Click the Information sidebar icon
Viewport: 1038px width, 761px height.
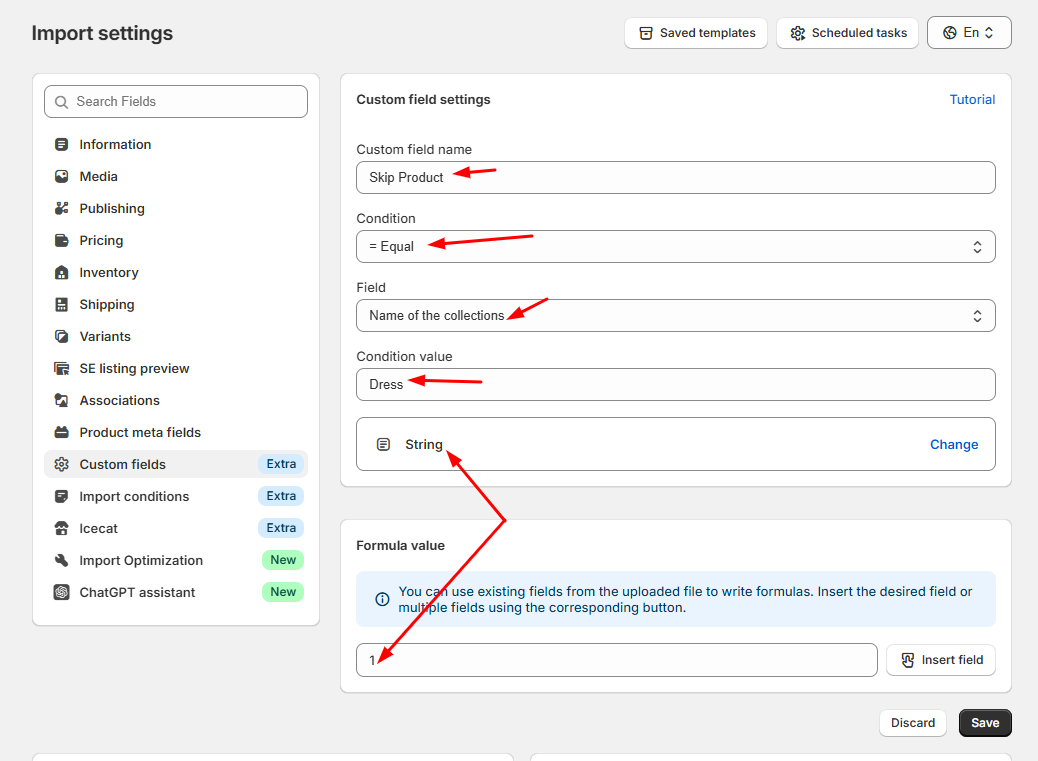[62, 144]
